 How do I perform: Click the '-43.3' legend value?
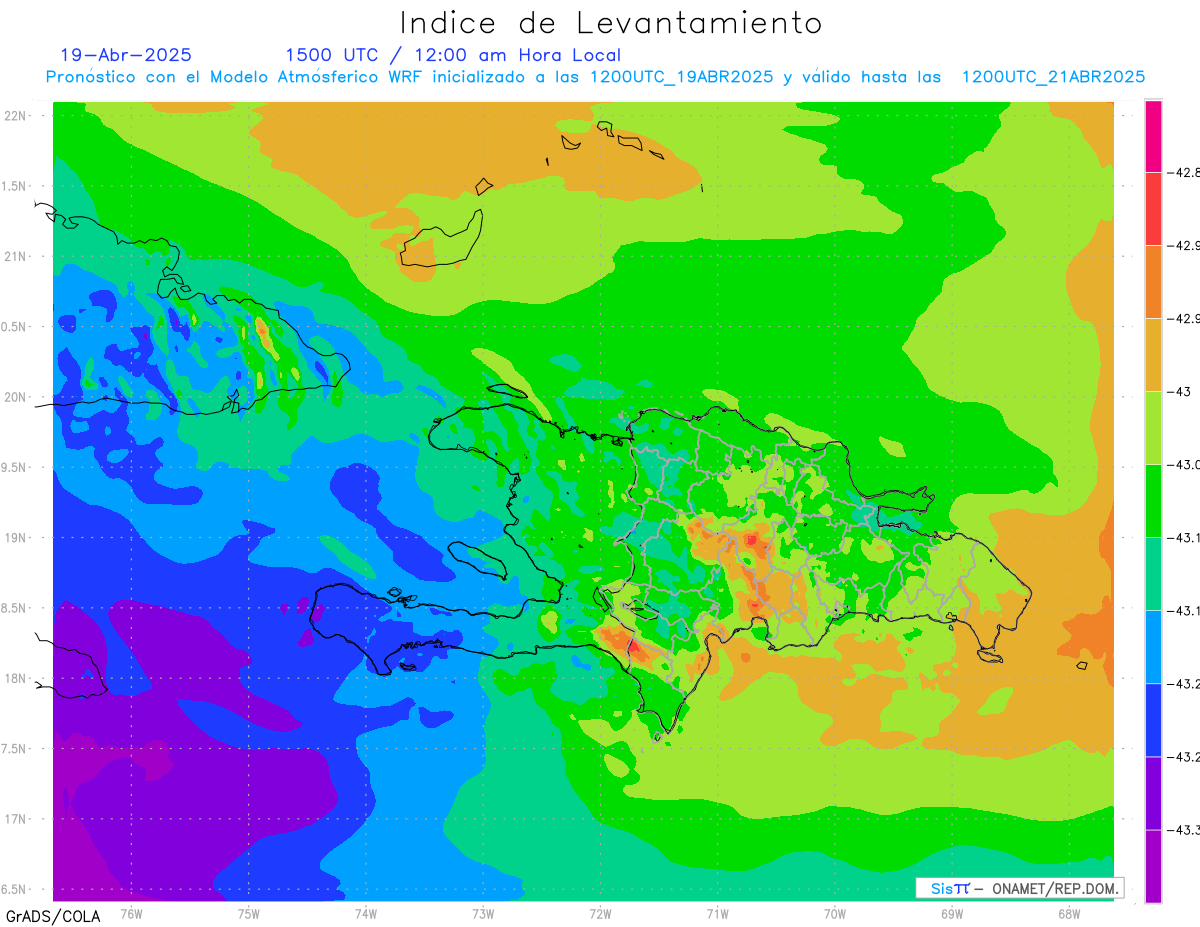coord(1185,830)
